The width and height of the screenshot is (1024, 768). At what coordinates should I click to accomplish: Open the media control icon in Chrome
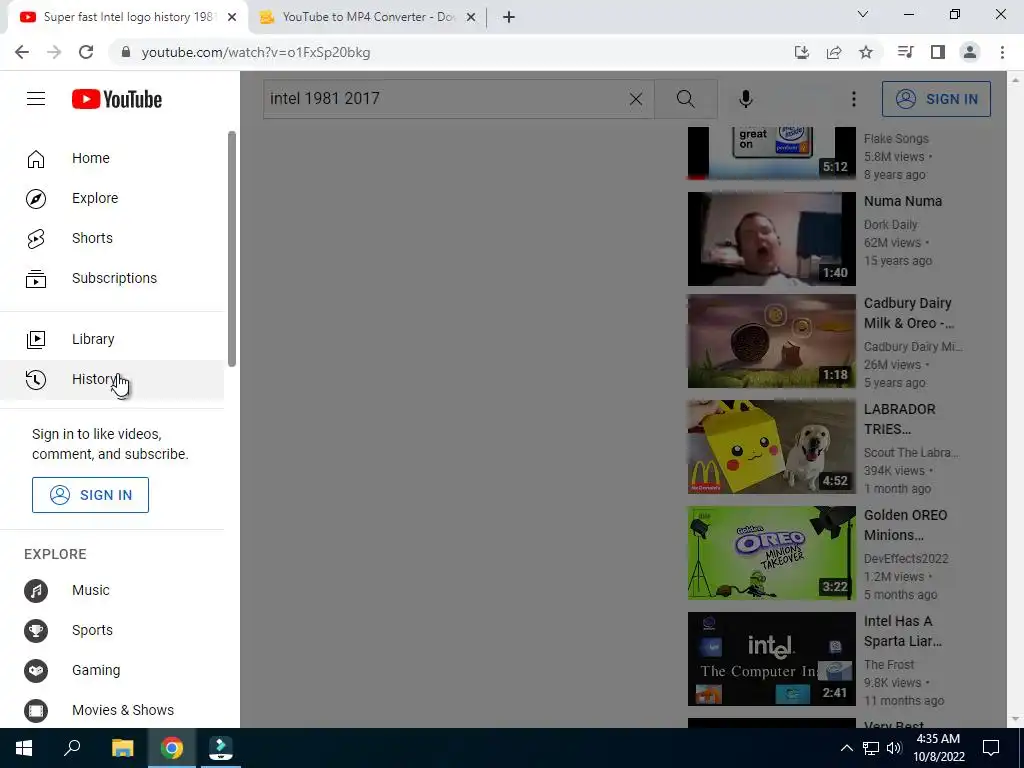905,52
